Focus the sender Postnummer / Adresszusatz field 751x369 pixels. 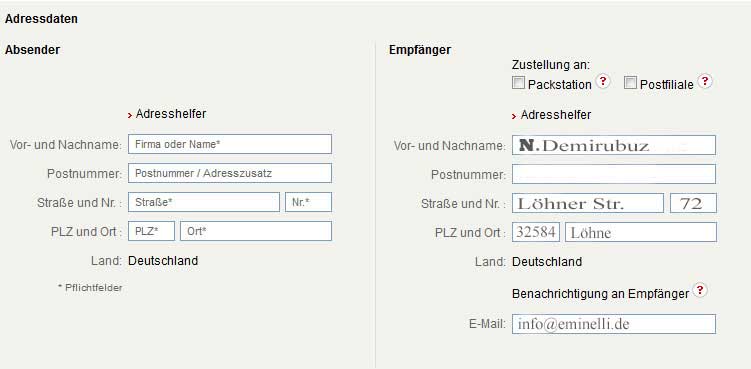[230, 173]
